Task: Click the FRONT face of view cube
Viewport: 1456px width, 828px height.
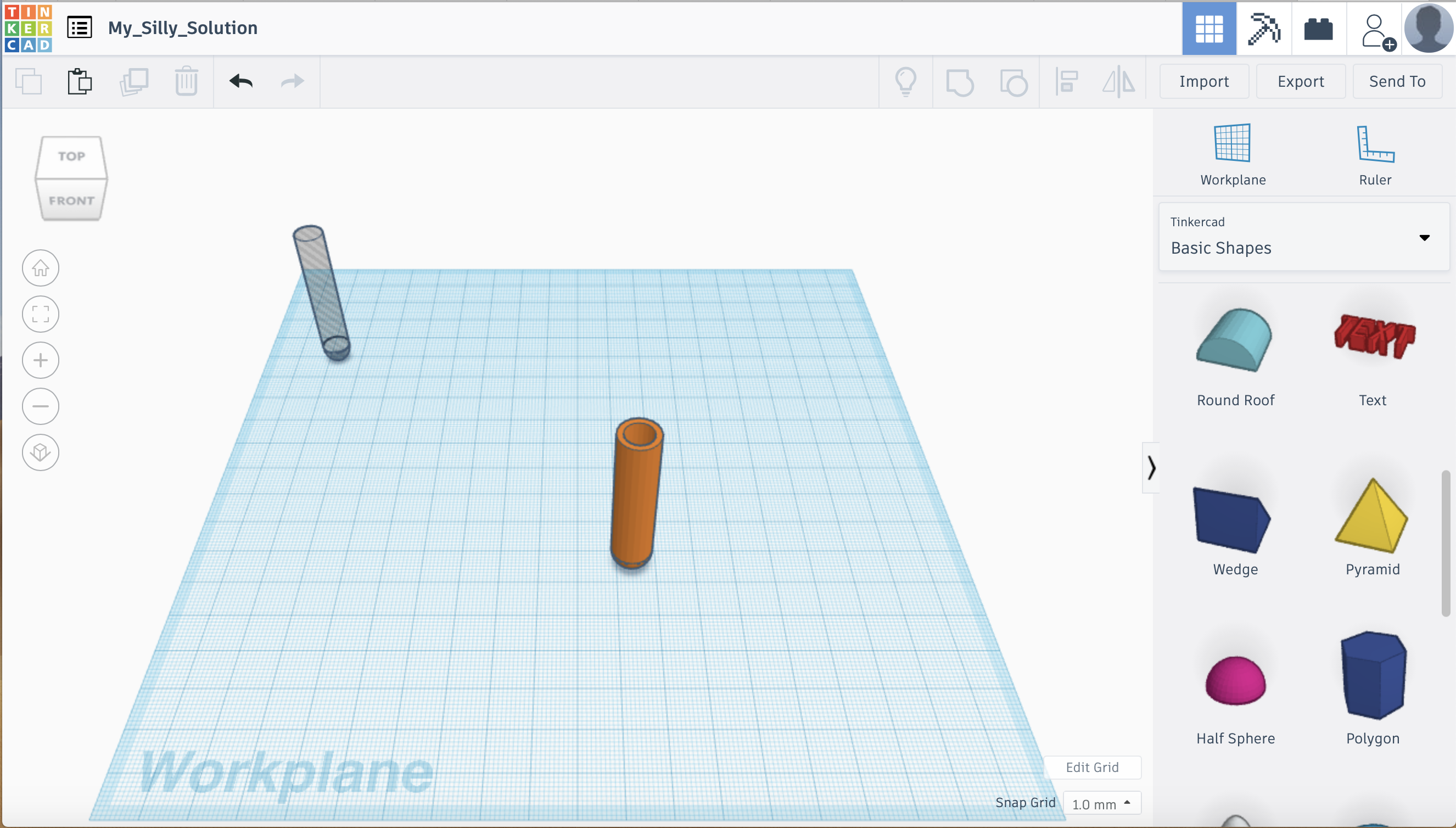Action: point(71,200)
